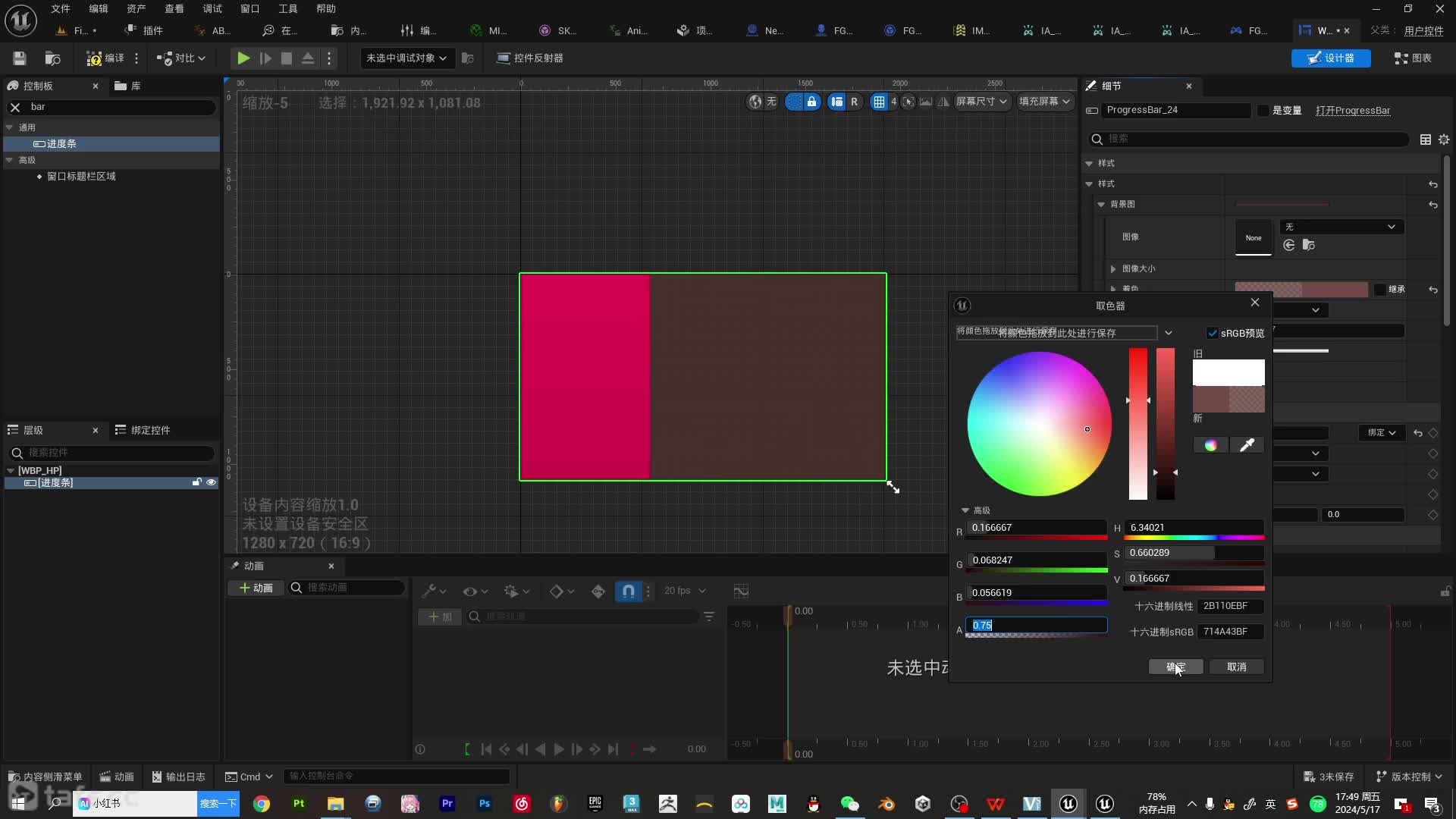Click the background tint color swatch
1456x819 pixels.
[x=1301, y=290]
